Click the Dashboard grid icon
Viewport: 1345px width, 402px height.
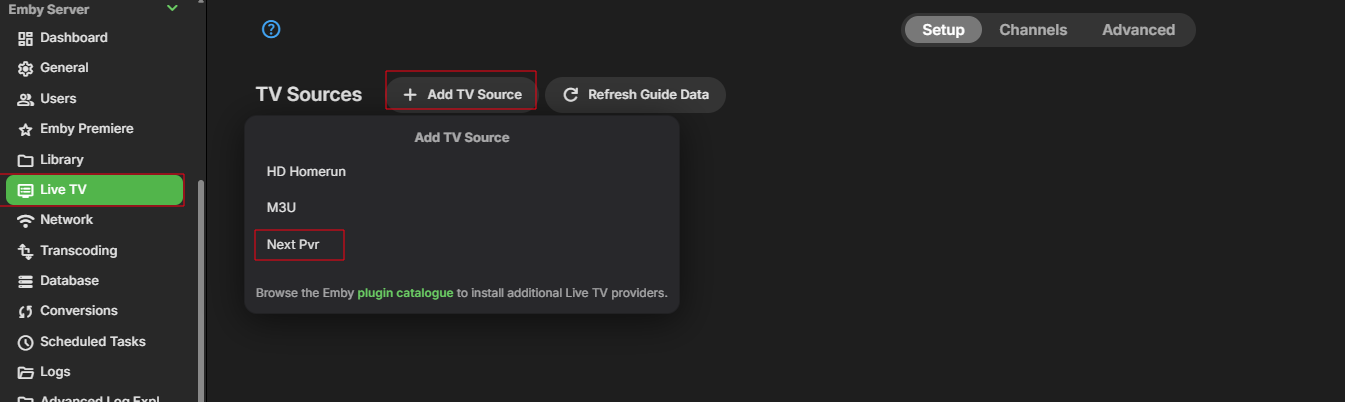(26, 38)
